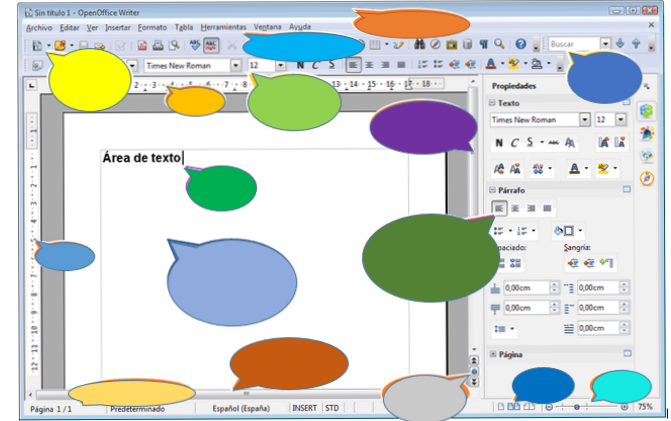Toggle INSERT mode in the status bar
This screenshot has height=421, width=671.
click(304, 408)
